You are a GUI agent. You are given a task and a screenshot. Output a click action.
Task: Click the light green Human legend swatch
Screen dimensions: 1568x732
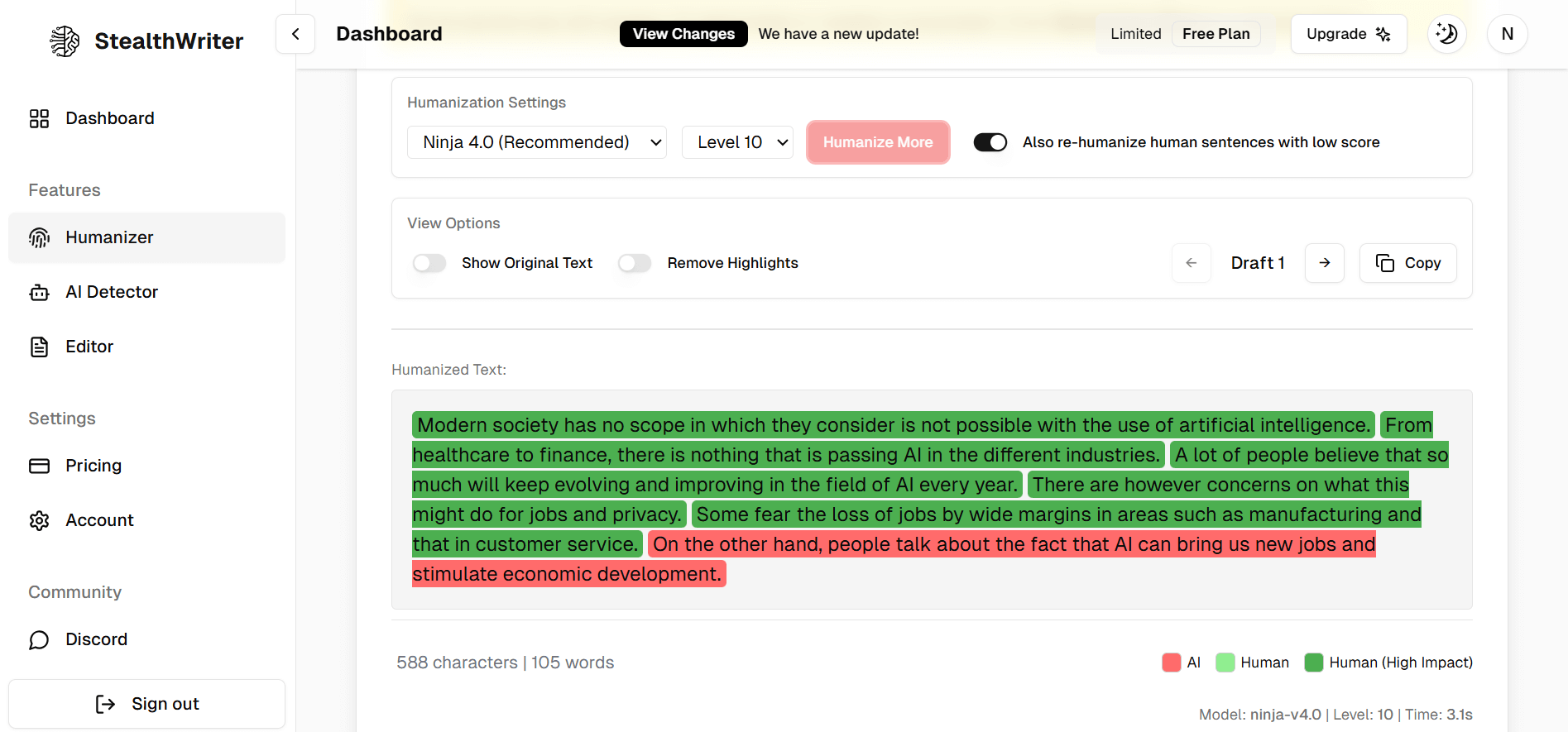1225,663
